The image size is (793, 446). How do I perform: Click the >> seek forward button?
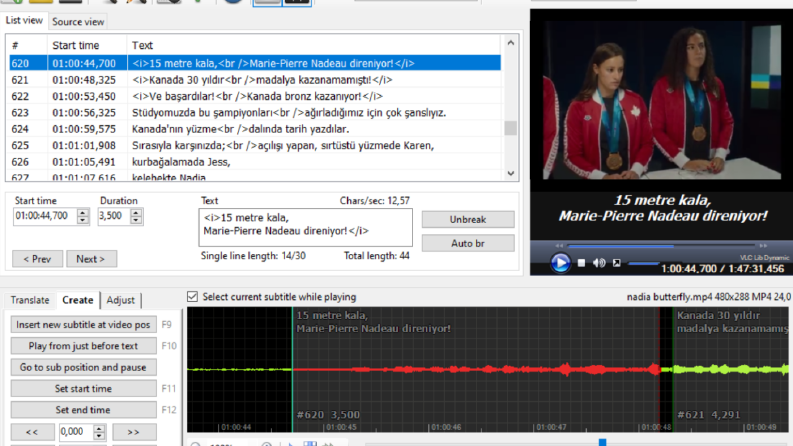(x=134, y=432)
